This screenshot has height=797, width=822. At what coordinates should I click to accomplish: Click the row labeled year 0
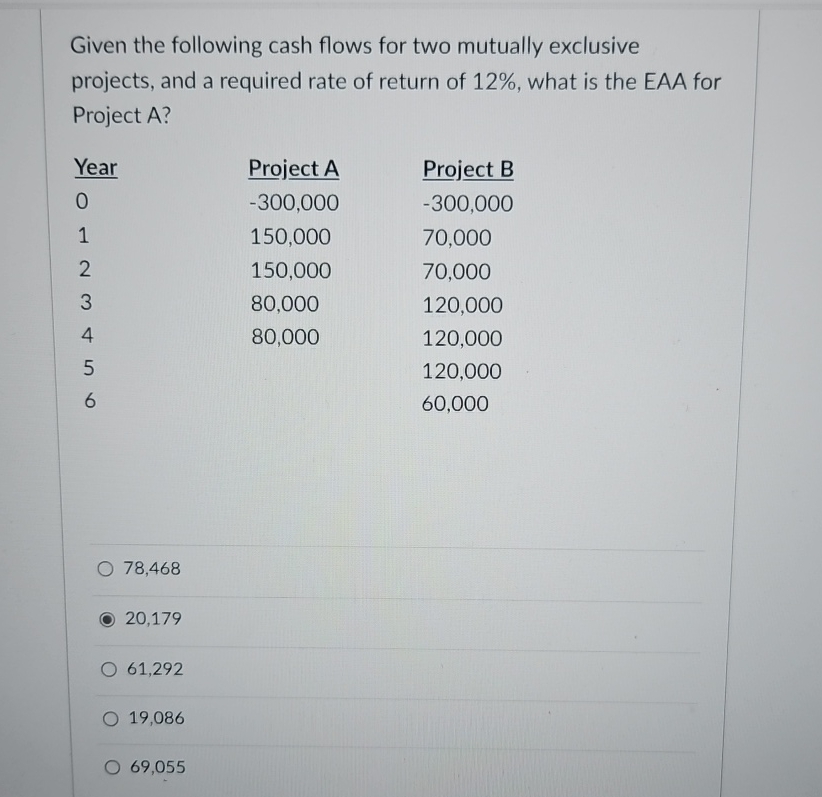point(84,202)
